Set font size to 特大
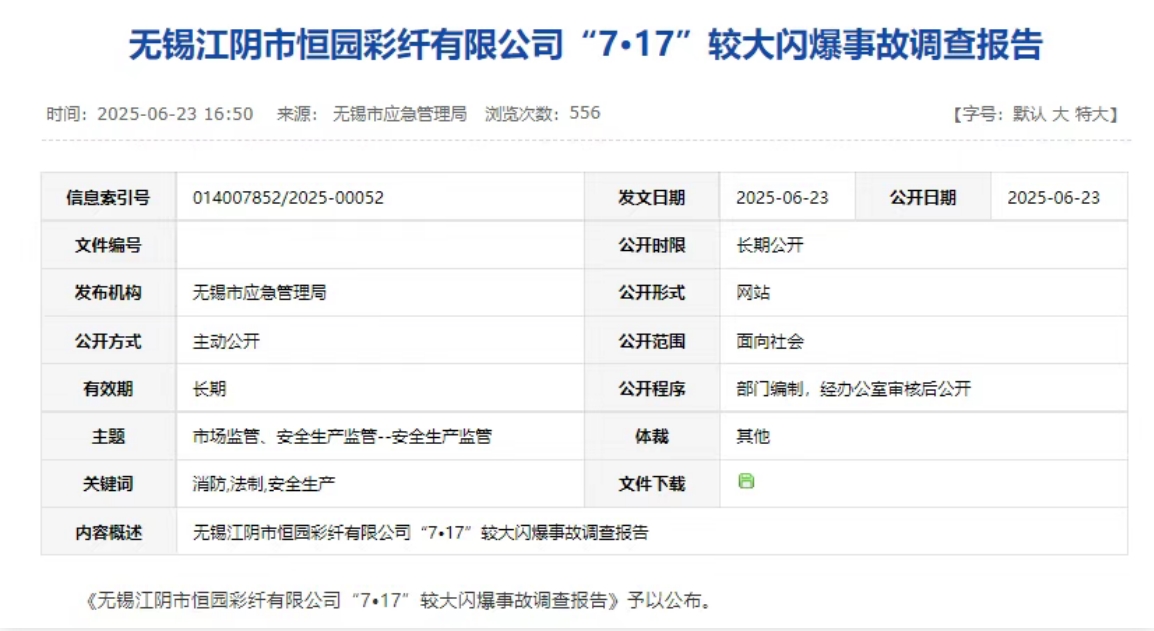The image size is (1154, 631). point(1091,114)
